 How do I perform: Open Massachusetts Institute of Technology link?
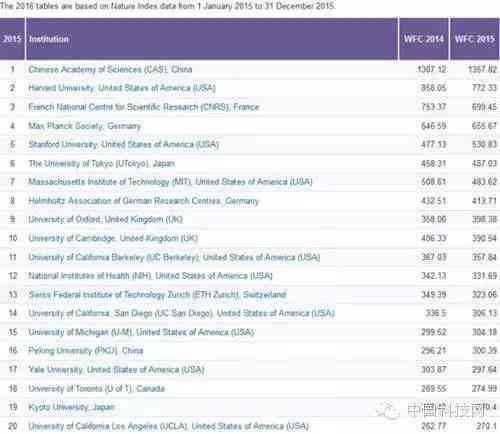pos(170,182)
